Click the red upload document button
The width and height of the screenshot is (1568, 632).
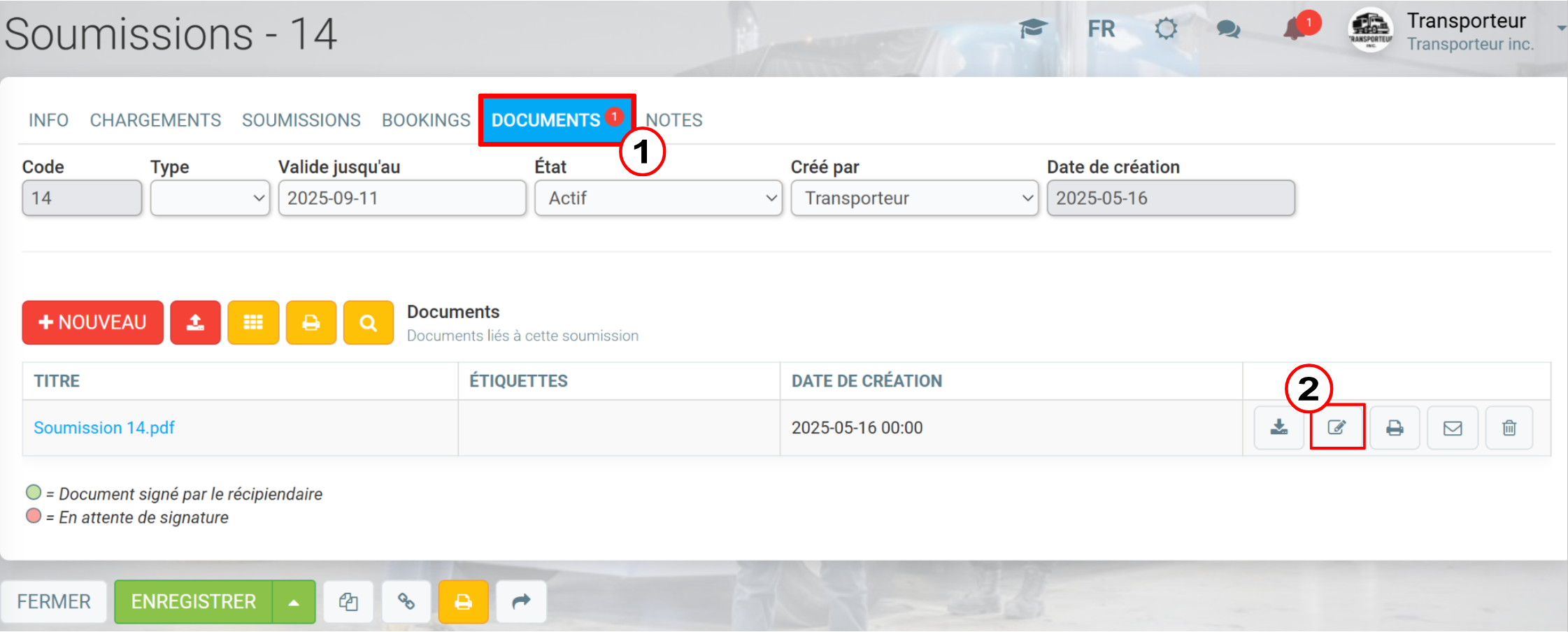[x=196, y=322]
